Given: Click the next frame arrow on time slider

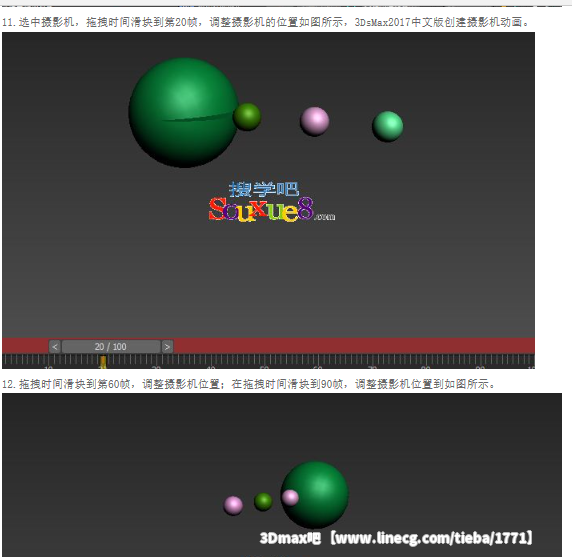Looking at the screenshot, I should pyautogui.click(x=167, y=347).
